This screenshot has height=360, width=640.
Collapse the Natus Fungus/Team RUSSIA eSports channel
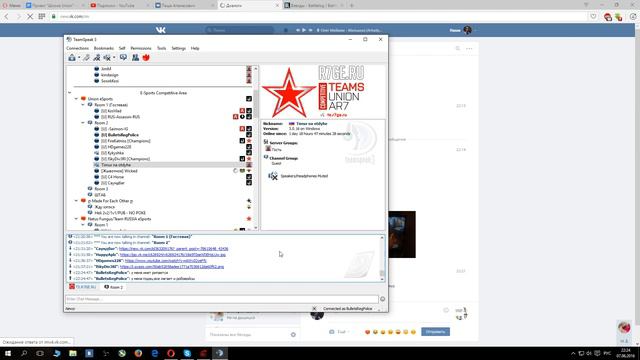point(76,219)
